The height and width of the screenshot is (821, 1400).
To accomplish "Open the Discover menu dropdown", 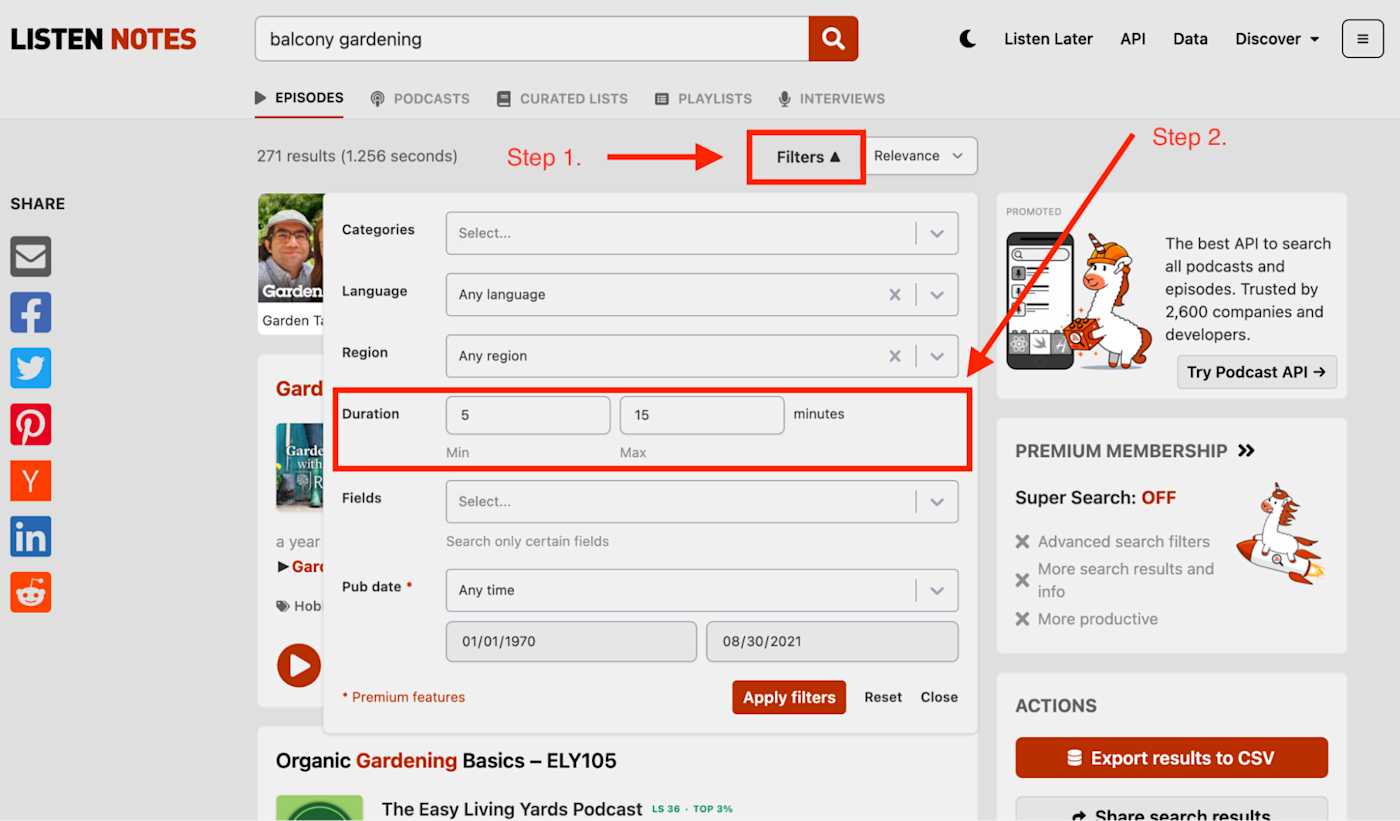I will tap(1277, 39).
